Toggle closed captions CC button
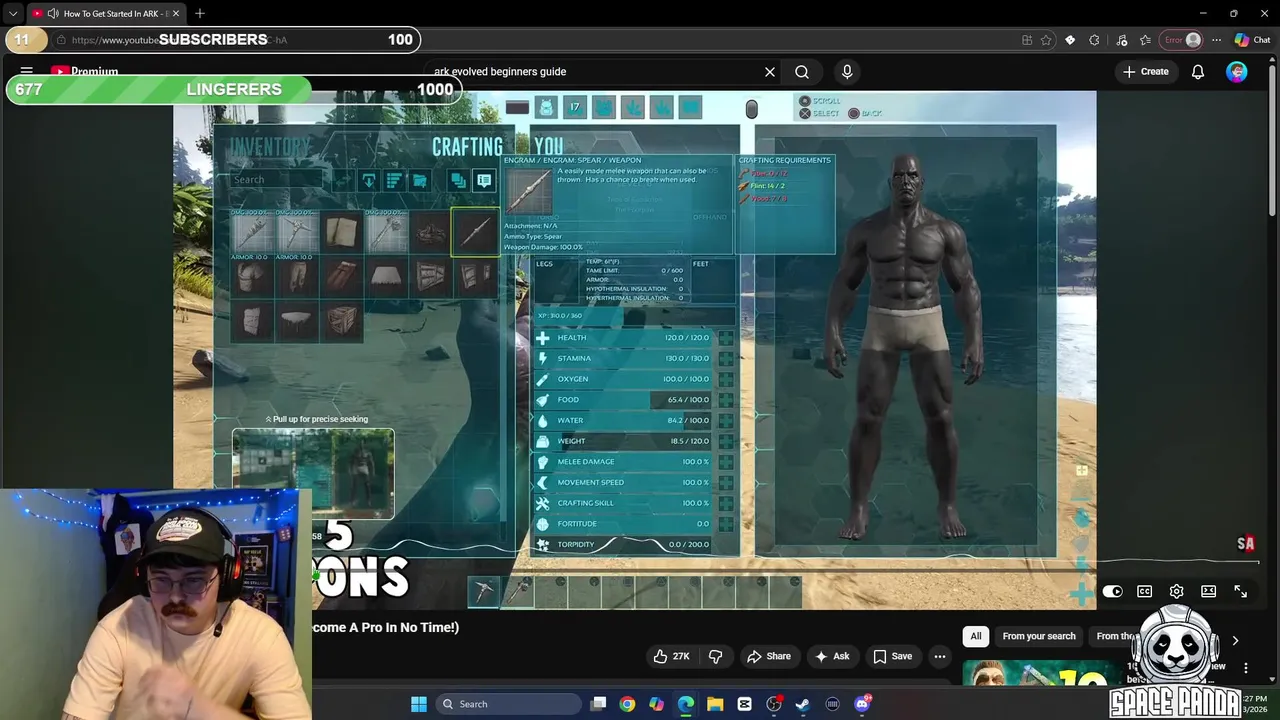Viewport: 1280px width, 720px height. pyautogui.click(x=1145, y=591)
